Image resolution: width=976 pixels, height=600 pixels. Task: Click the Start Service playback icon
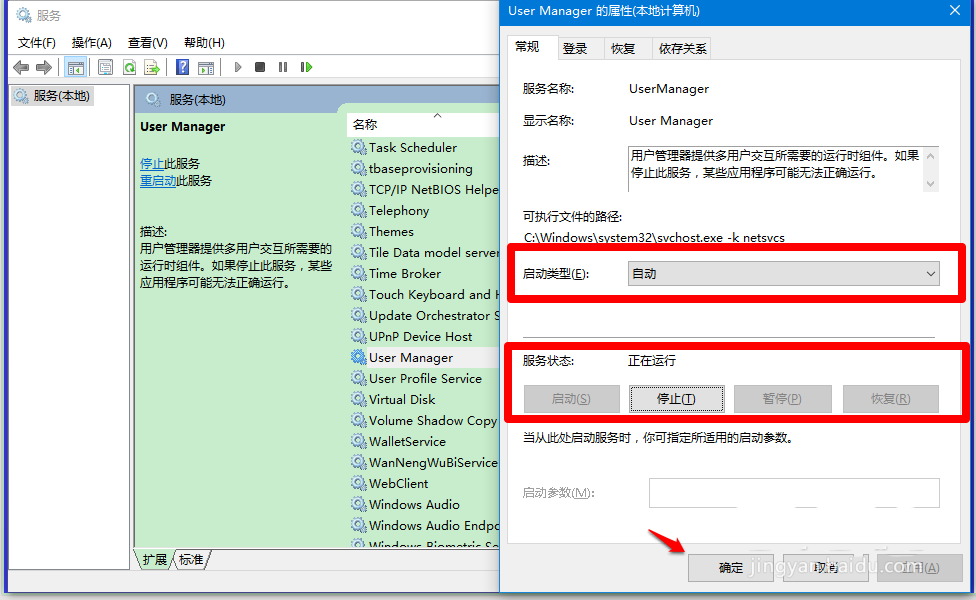point(237,67)
